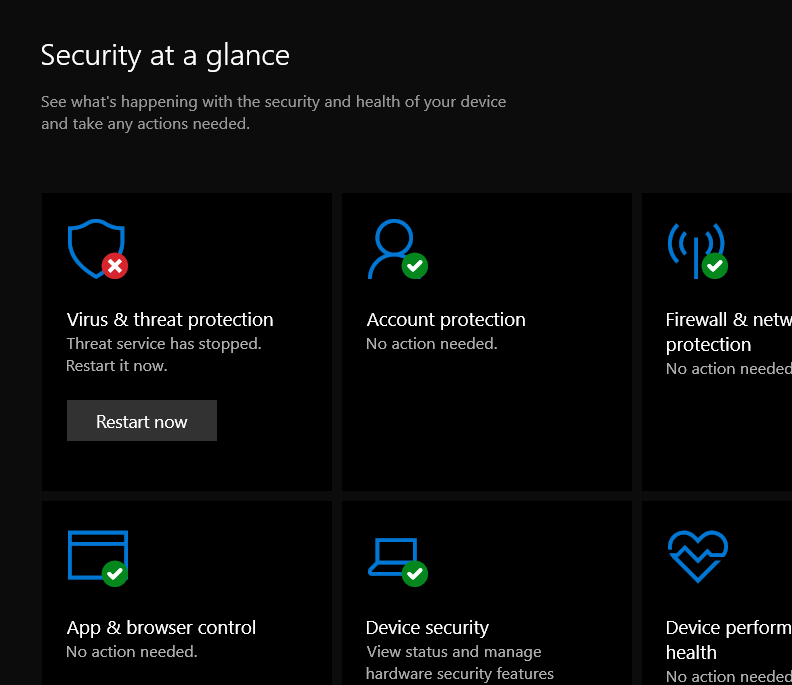Open Virus & threat protection title
This screenshot has height=685, width=792.
(x=170, y=320)
